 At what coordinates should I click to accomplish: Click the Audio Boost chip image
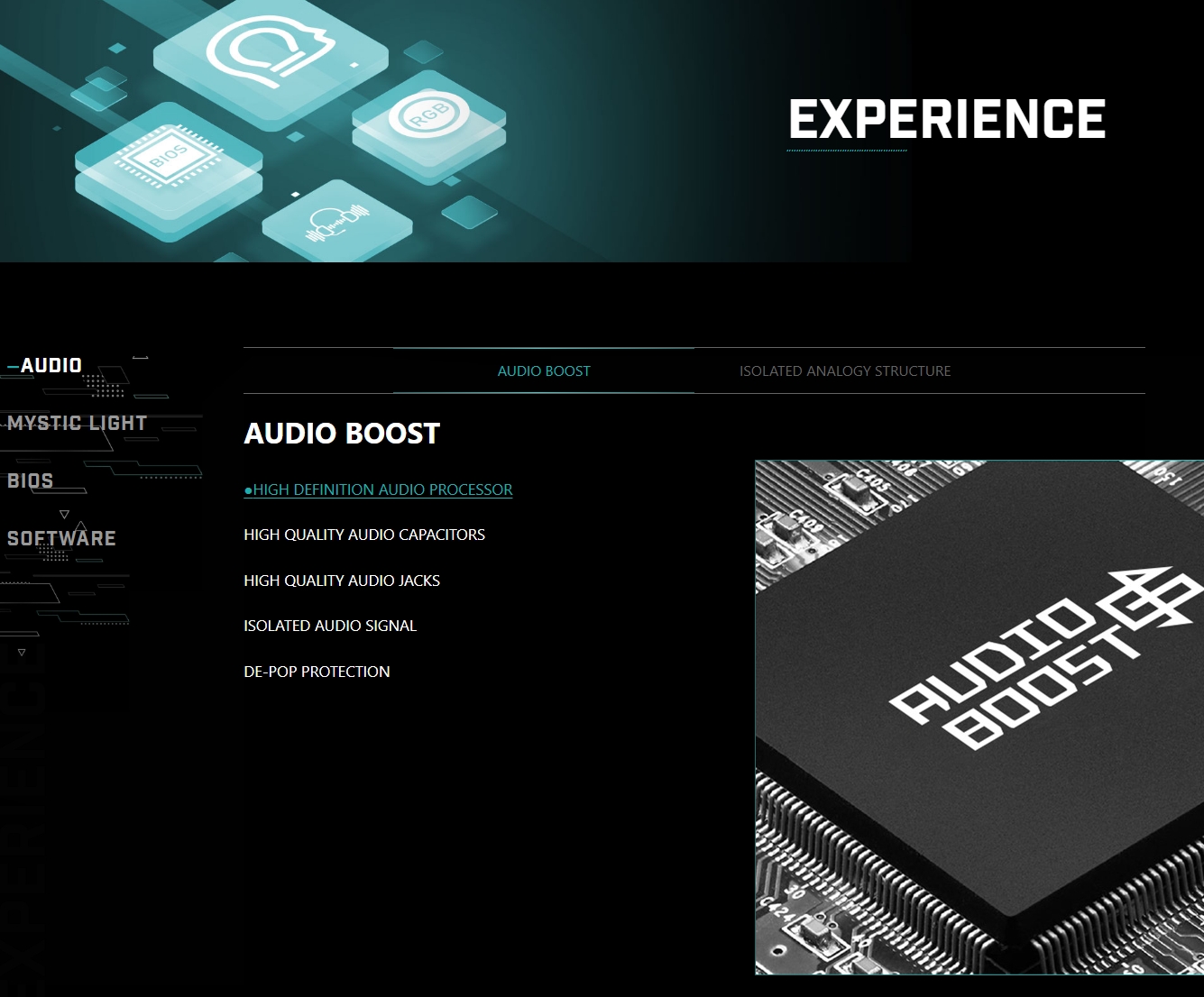tap(979, 718)
